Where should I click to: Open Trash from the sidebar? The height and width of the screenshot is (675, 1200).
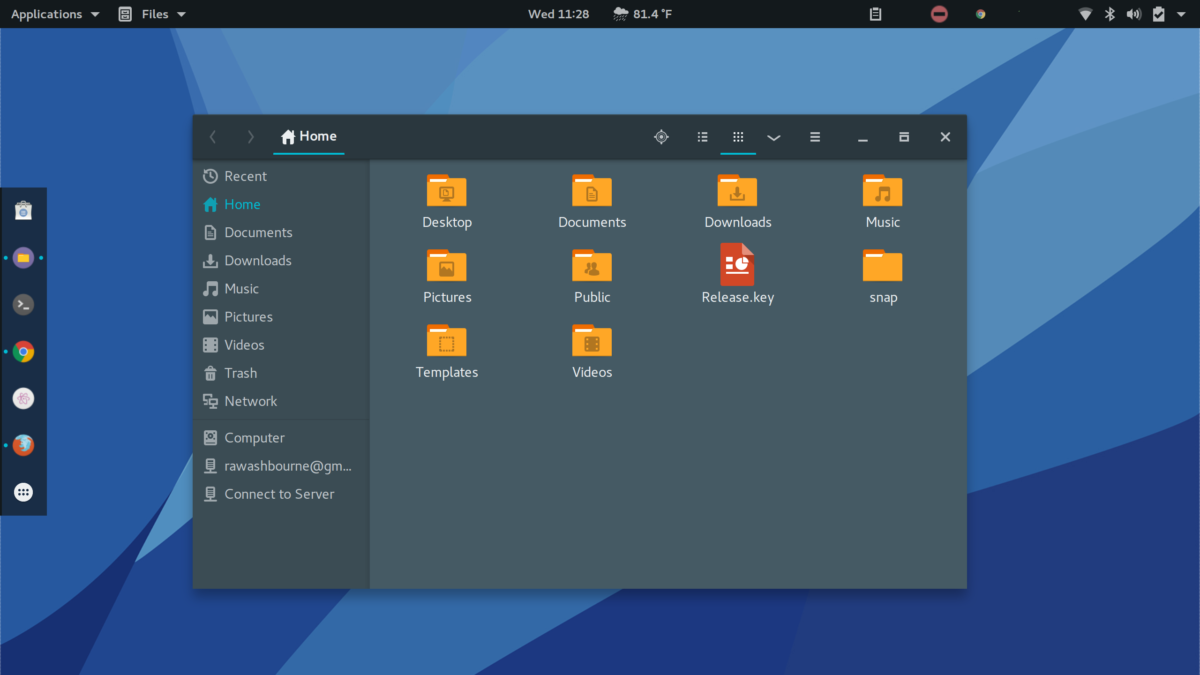281,373
